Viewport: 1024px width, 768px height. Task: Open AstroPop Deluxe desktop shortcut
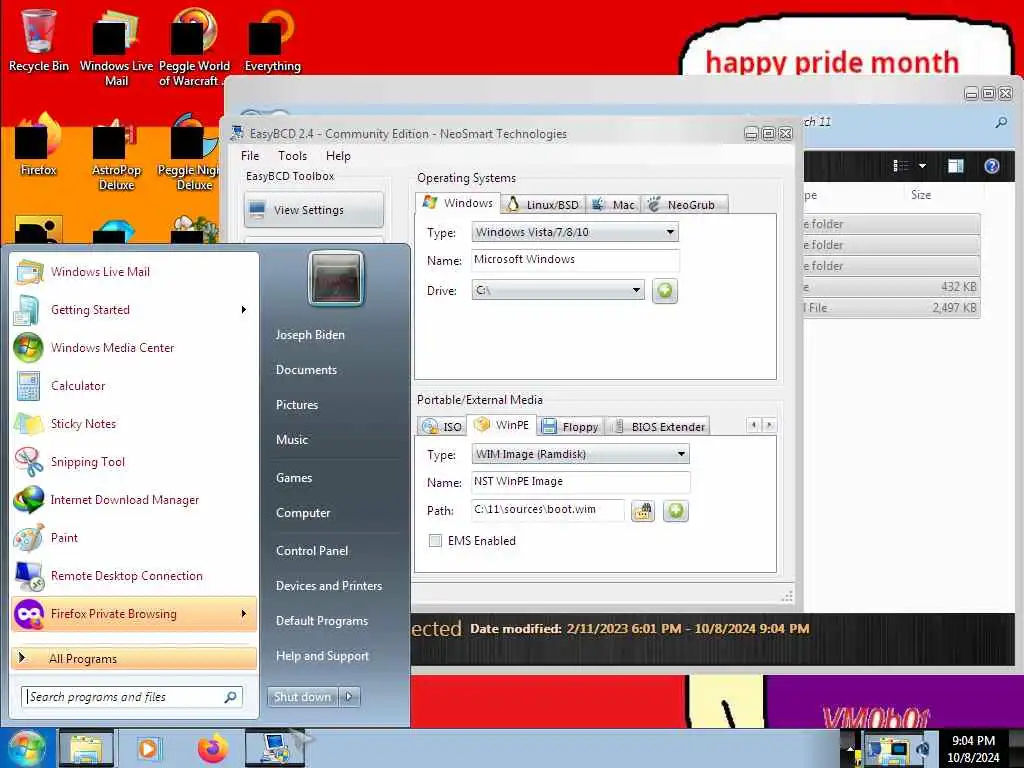tap(116, 153)
